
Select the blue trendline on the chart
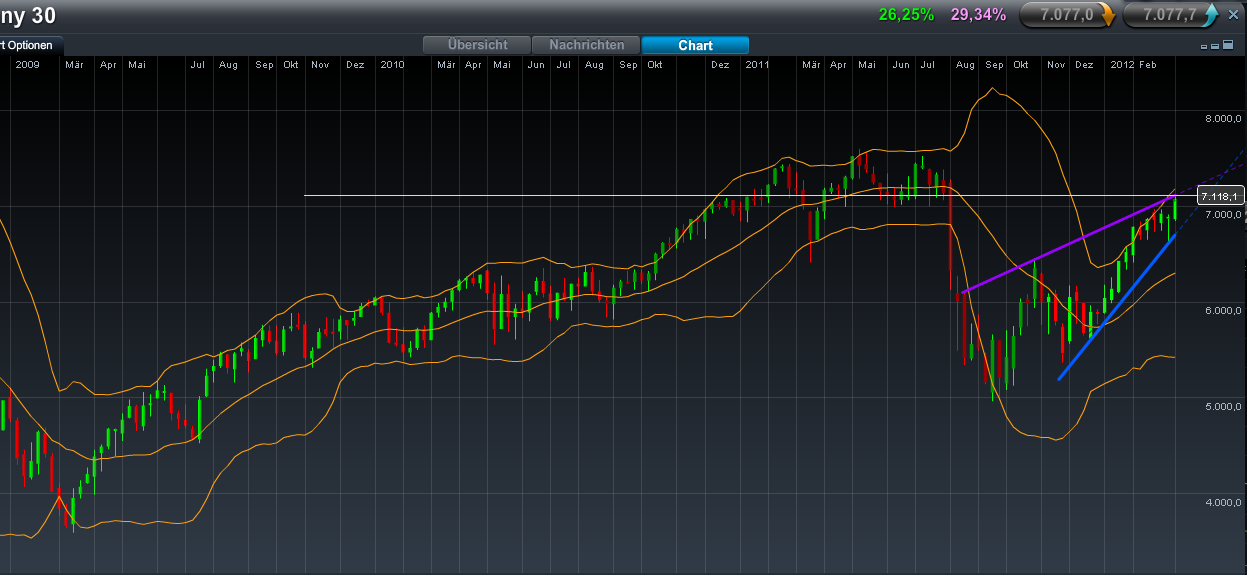(1117, 306)
